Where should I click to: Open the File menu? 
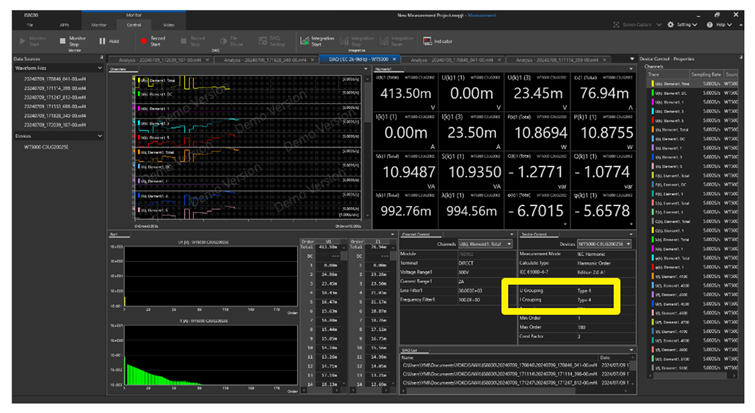tap(30, 25)
